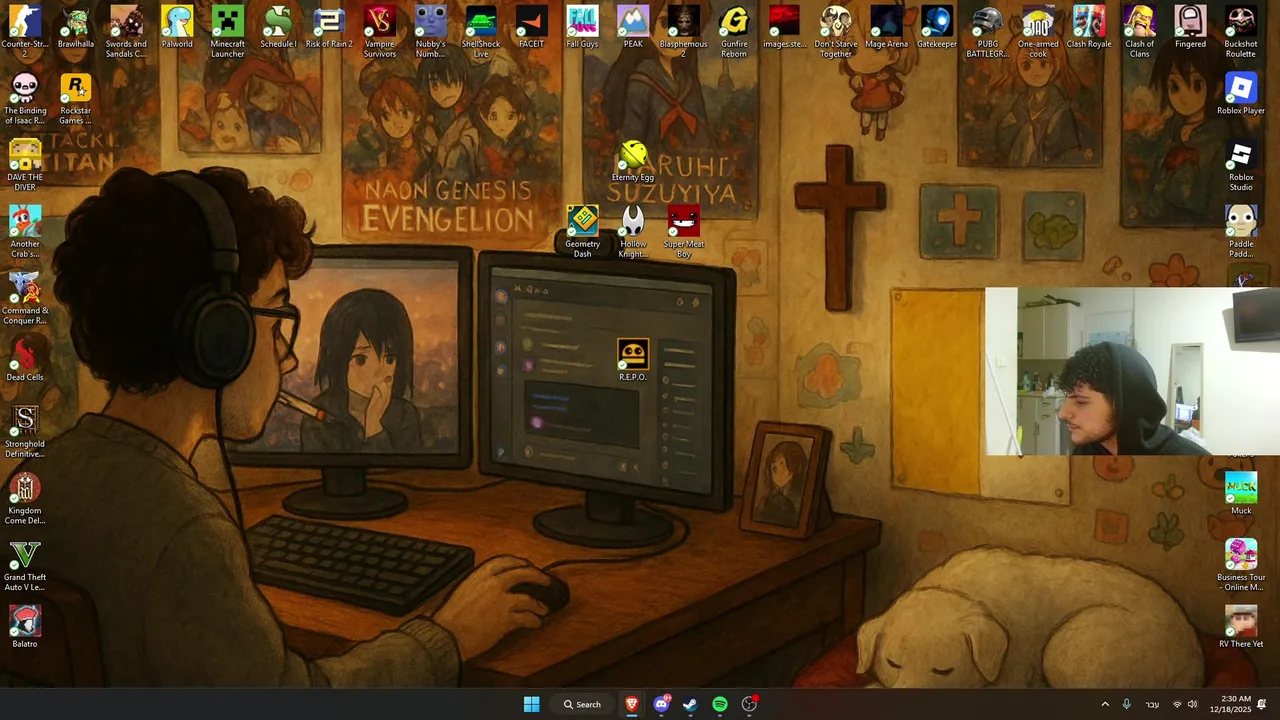This screenshot has height=720, width=1280.
Task: Open Steam from the taskbar
Action: click(690, 704)
